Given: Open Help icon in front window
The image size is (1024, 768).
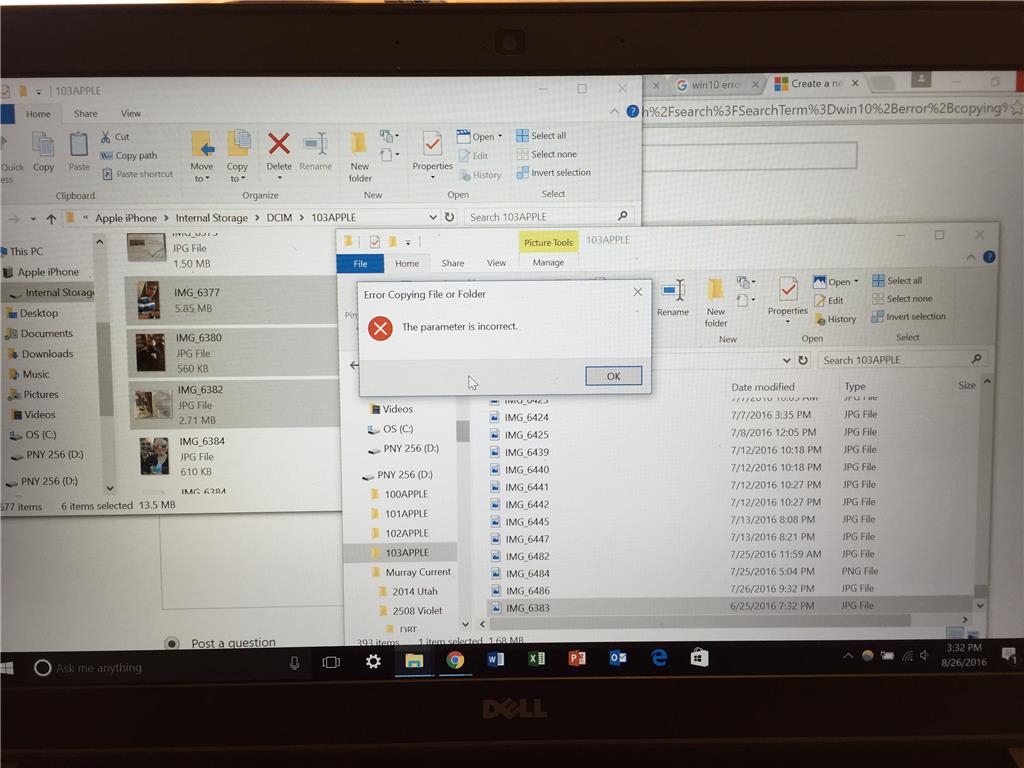Looking at the screenshot, I should click(x=989, y=257).
